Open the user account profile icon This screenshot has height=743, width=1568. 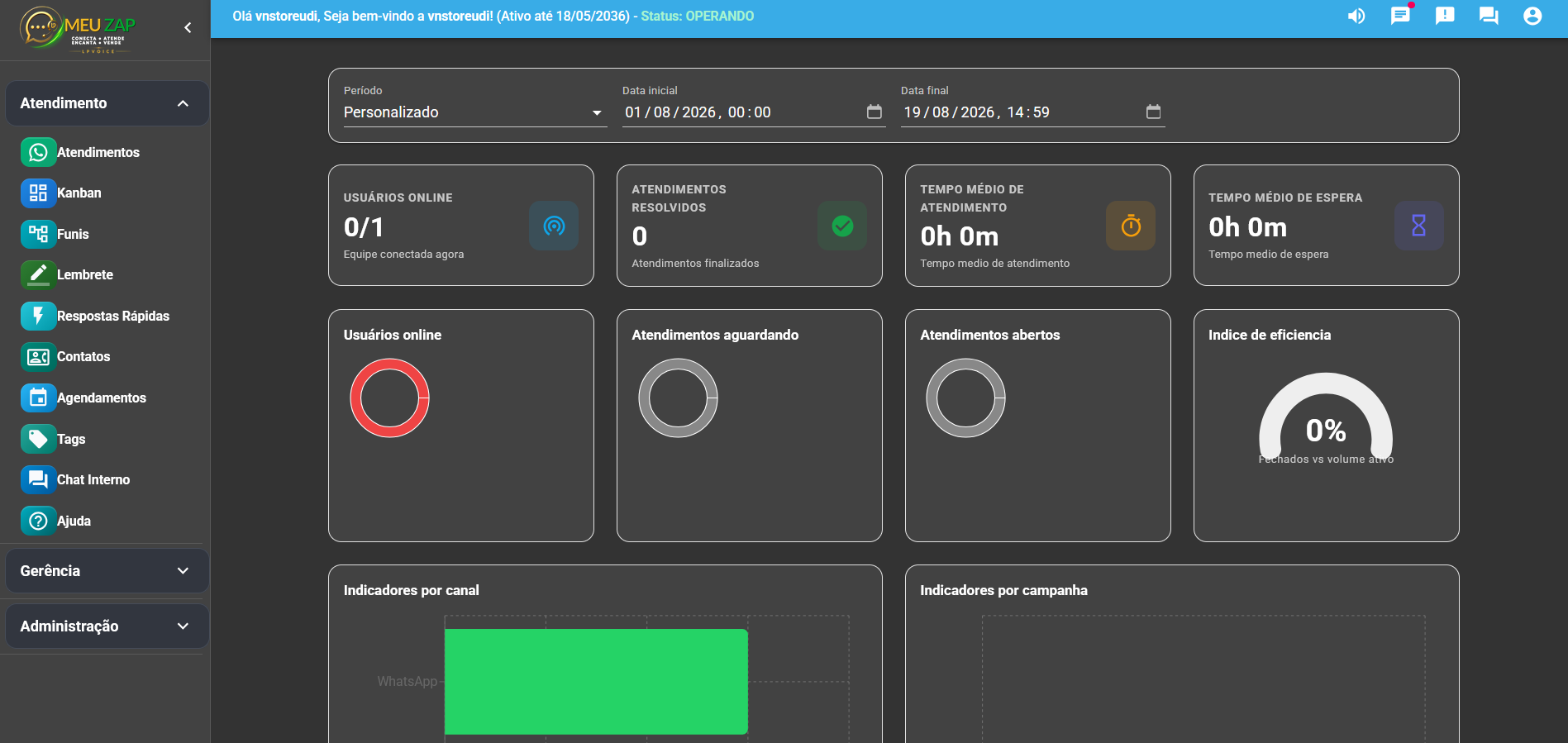pos(1532,16)
